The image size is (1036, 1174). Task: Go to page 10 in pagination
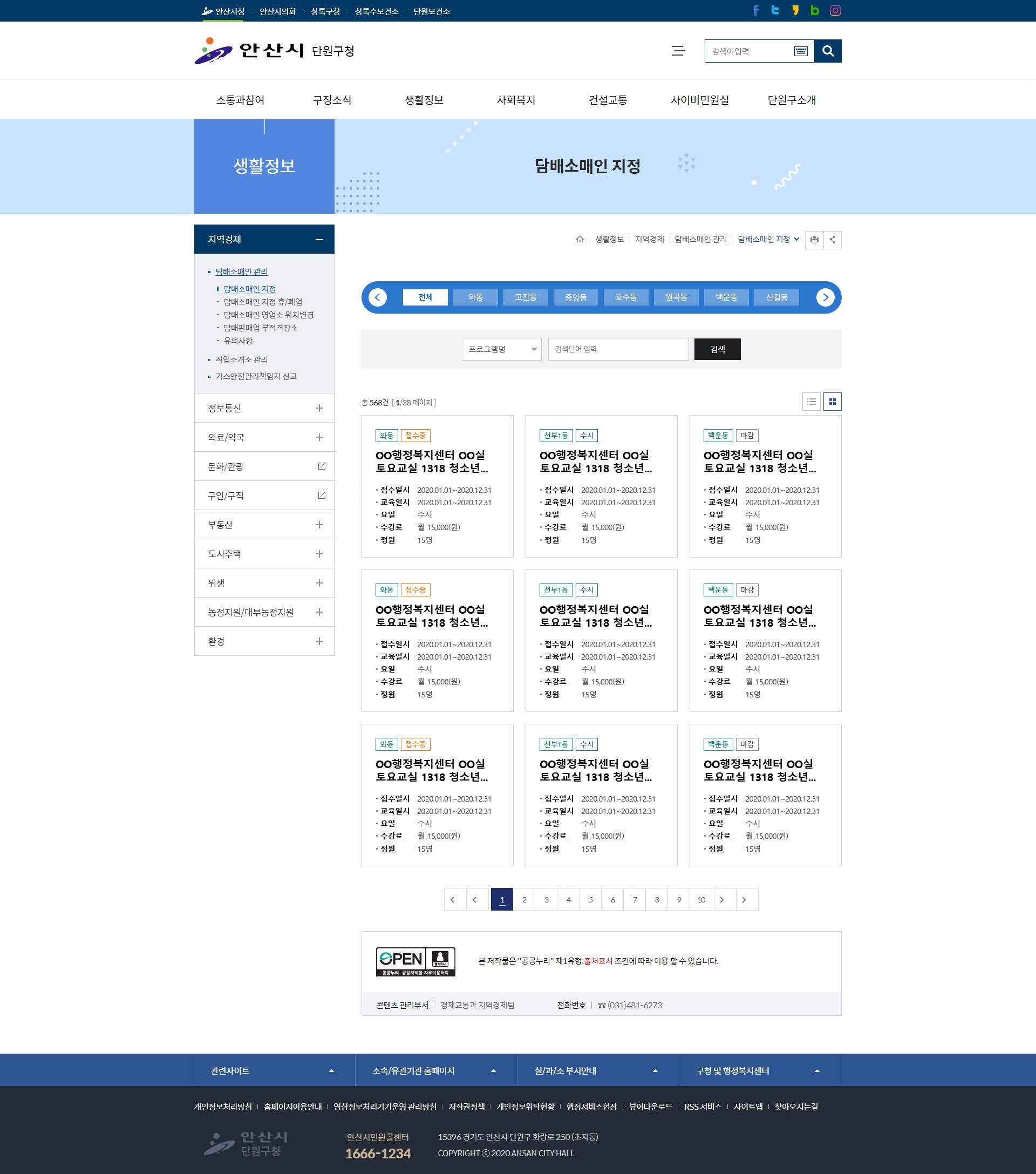click(701, 899)
